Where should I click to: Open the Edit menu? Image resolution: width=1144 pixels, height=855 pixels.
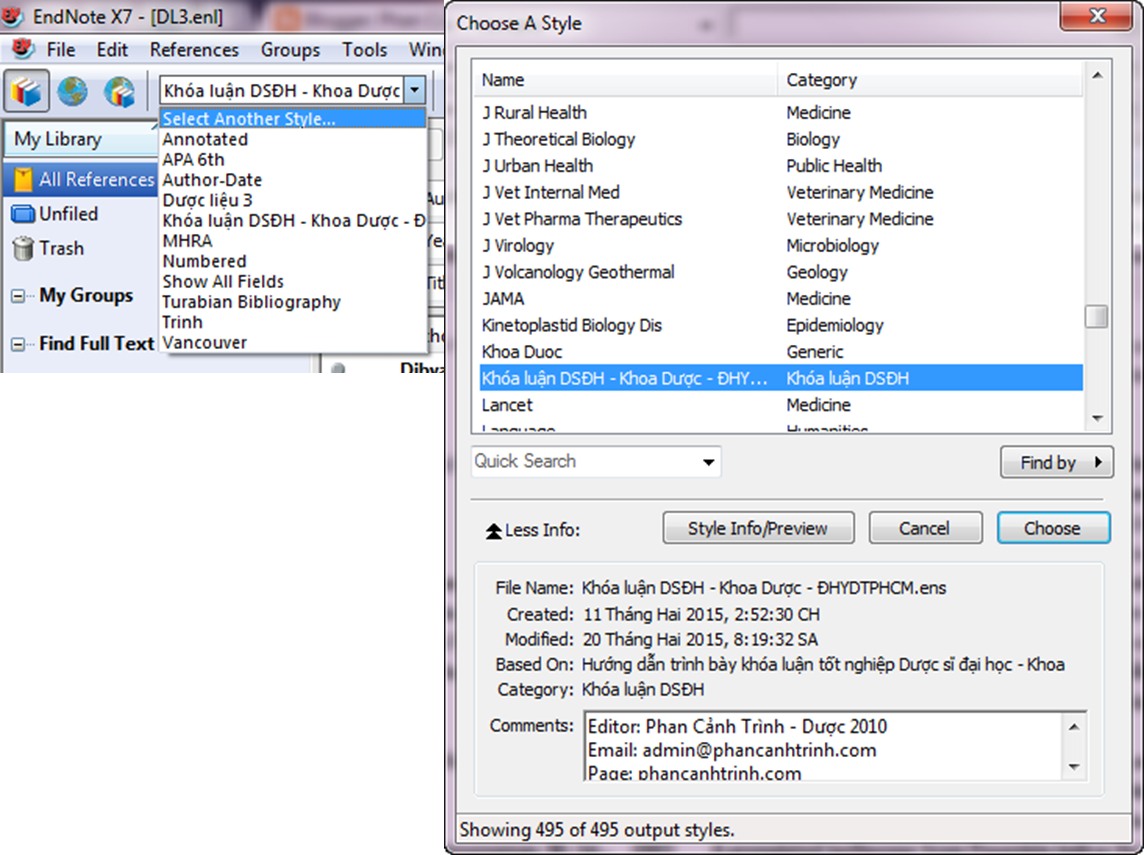tap(112, 50)
